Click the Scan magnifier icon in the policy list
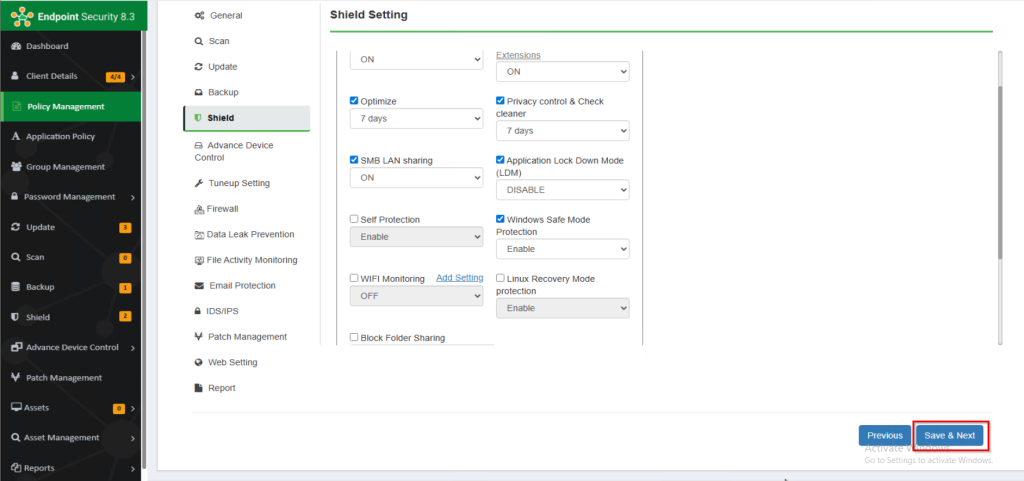1024x481 pixels. [x=199, y=41]
